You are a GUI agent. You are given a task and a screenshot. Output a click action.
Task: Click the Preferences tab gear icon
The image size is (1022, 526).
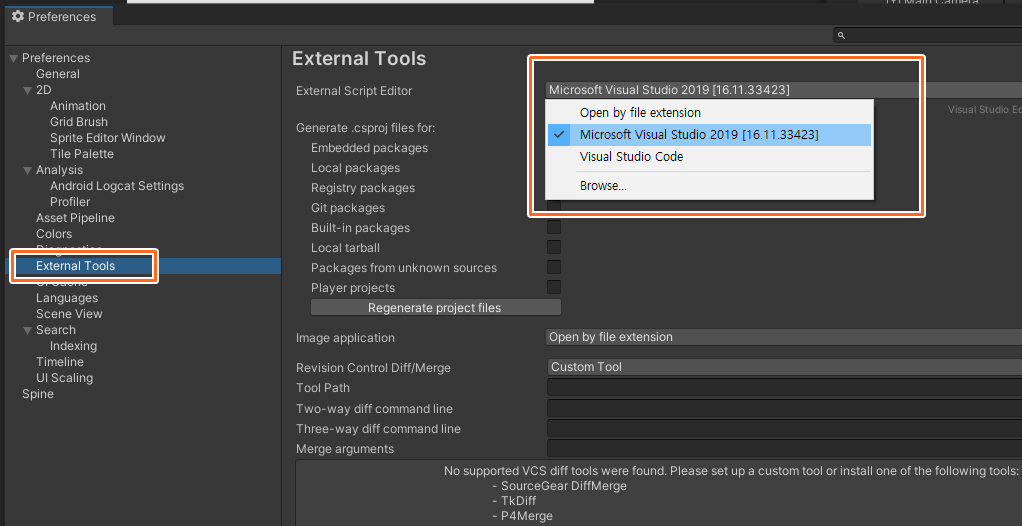[18, 16]
